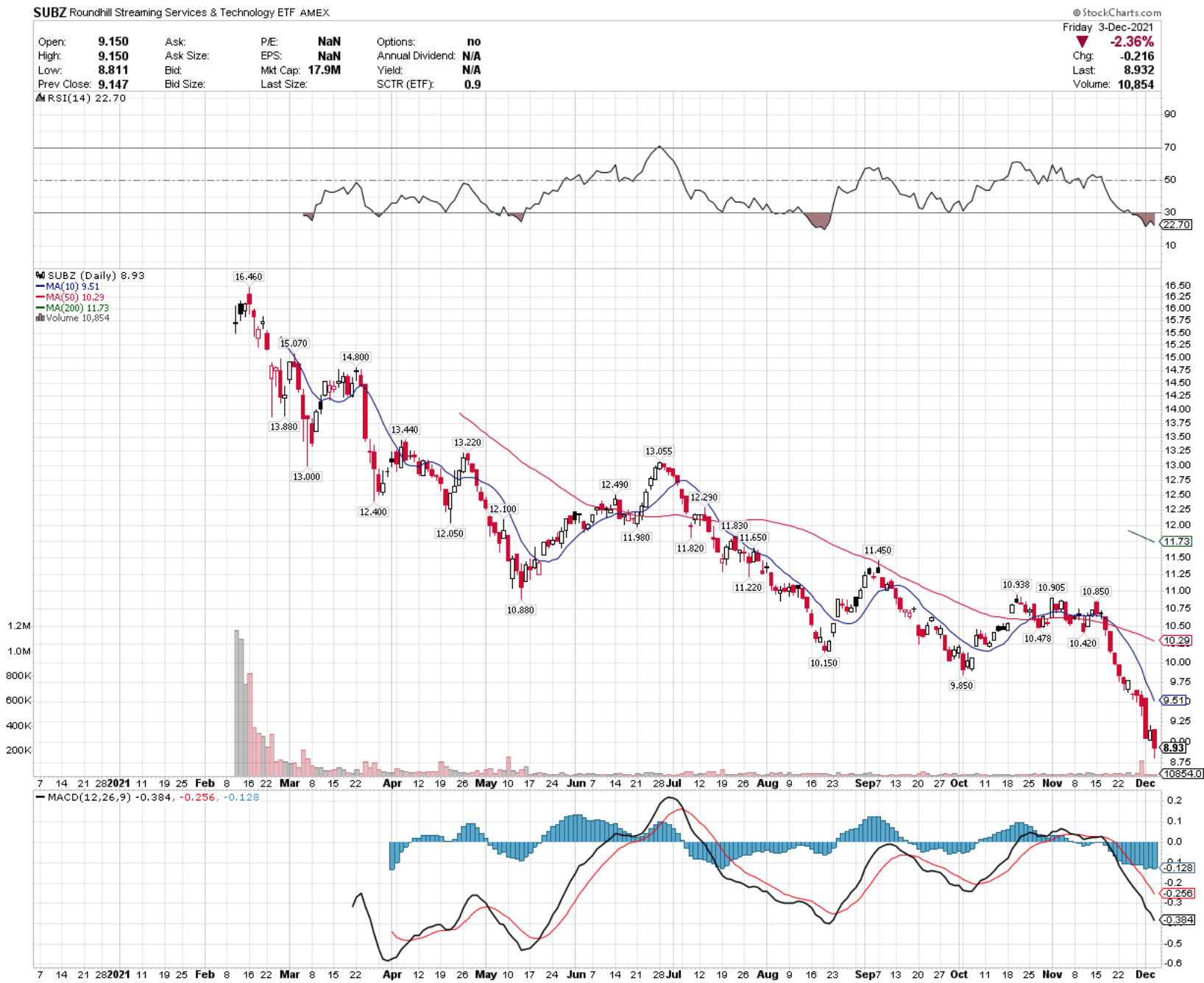Click the red down-triangle change indicator
The image size is (1204, 983).
1082,42
